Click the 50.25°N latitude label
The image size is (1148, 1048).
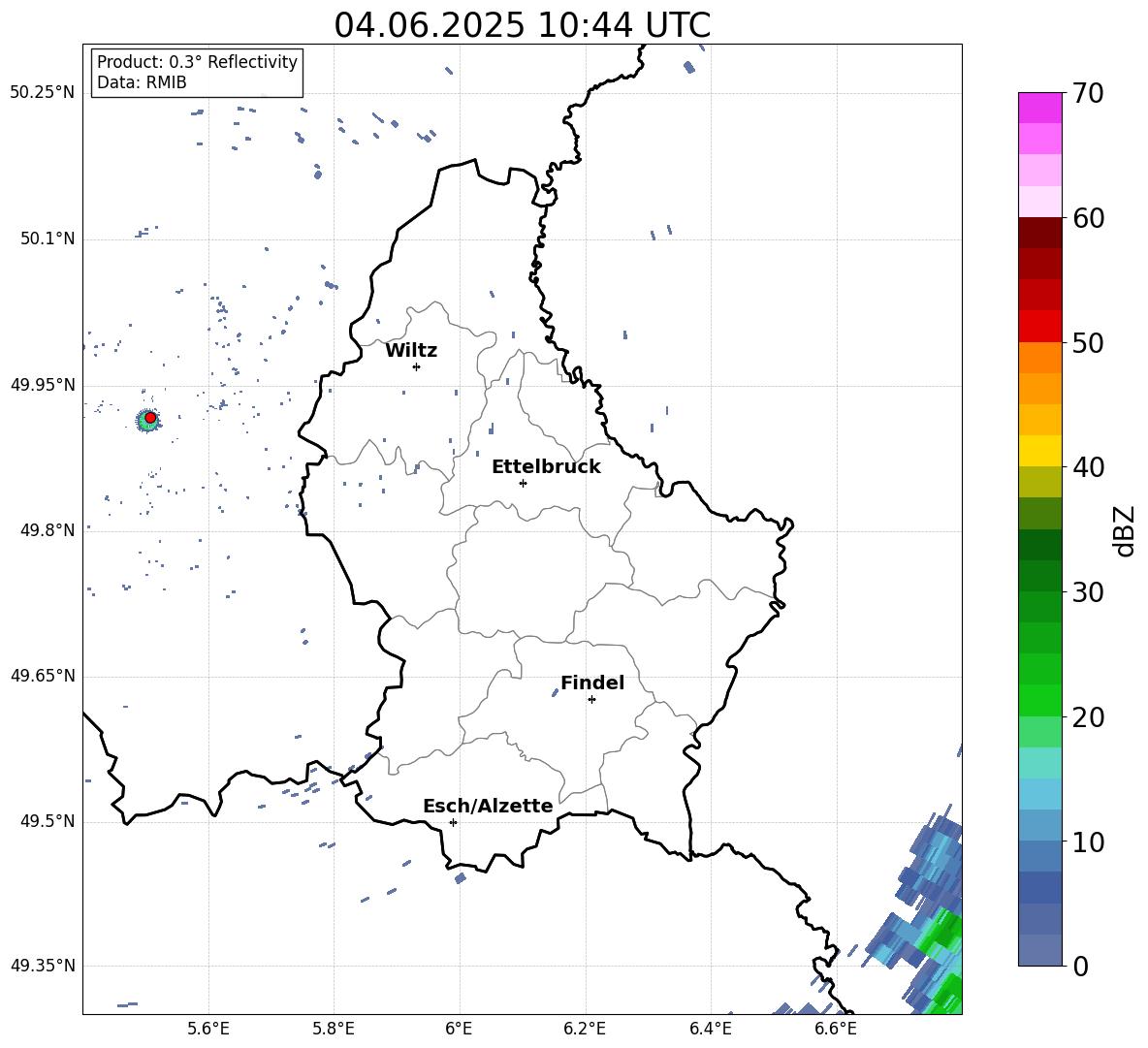[43, 93]
